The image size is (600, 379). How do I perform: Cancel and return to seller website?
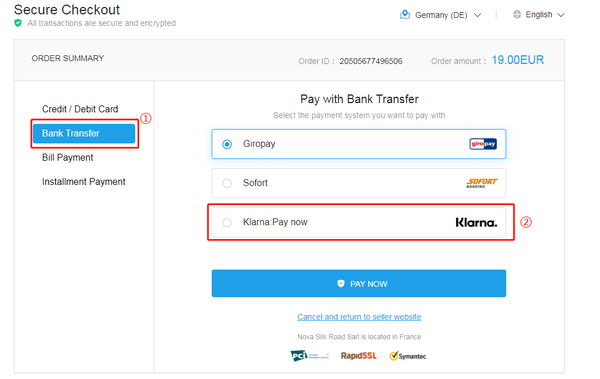click(359, 317)
